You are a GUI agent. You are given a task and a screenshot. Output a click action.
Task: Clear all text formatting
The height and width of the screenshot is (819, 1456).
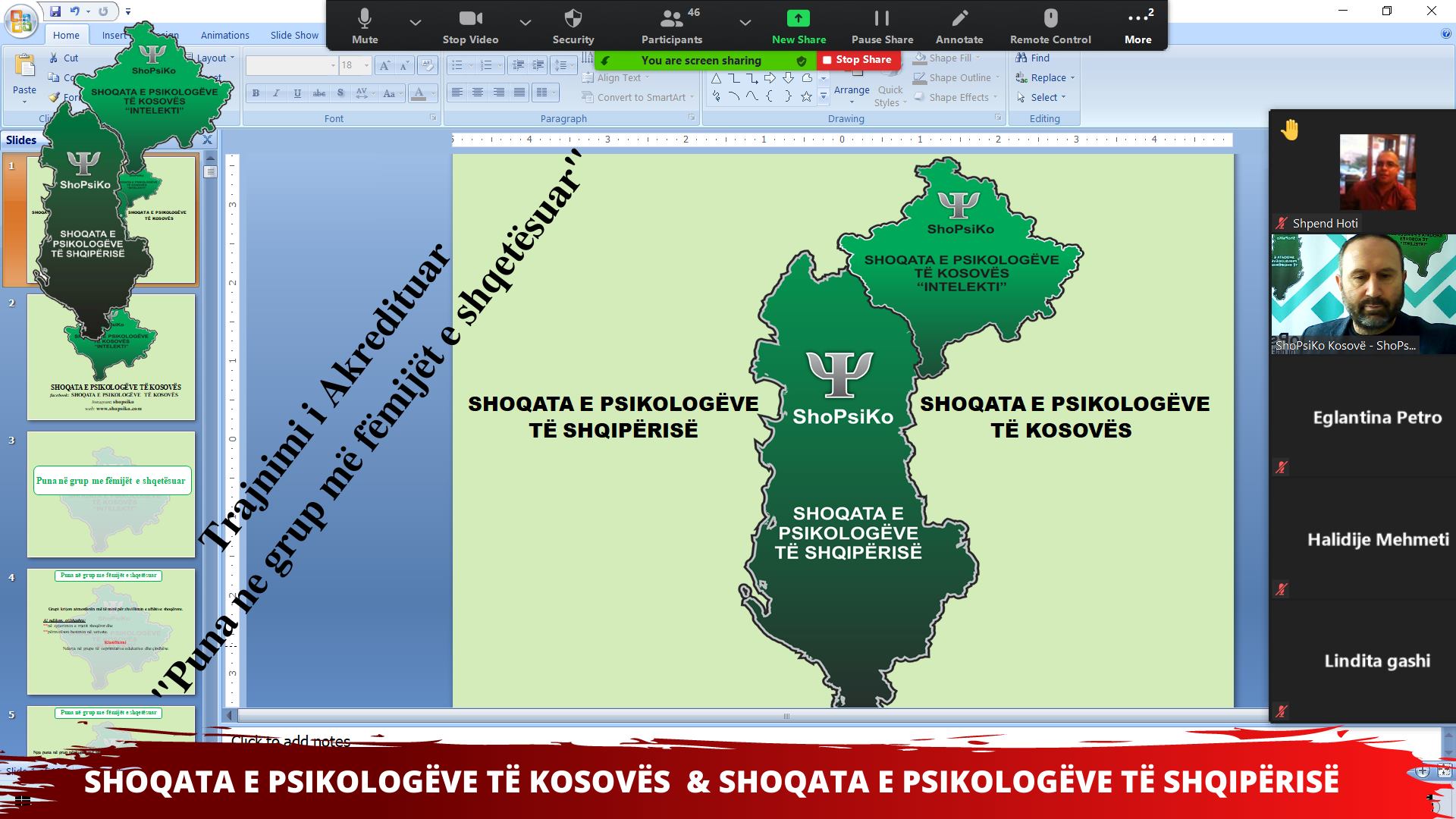pos(428,65)
